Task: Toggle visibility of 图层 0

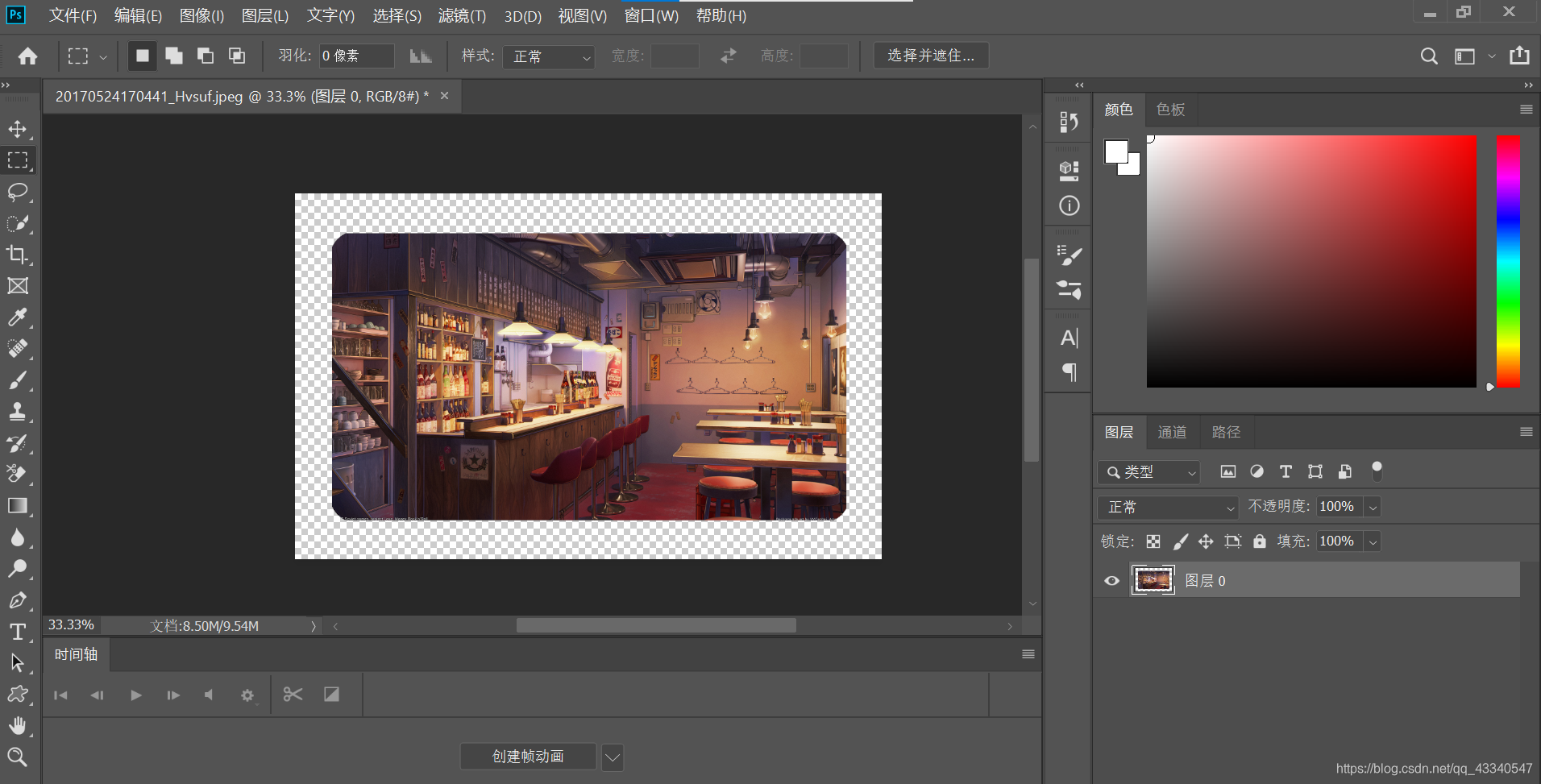Action: [1112, 581]
